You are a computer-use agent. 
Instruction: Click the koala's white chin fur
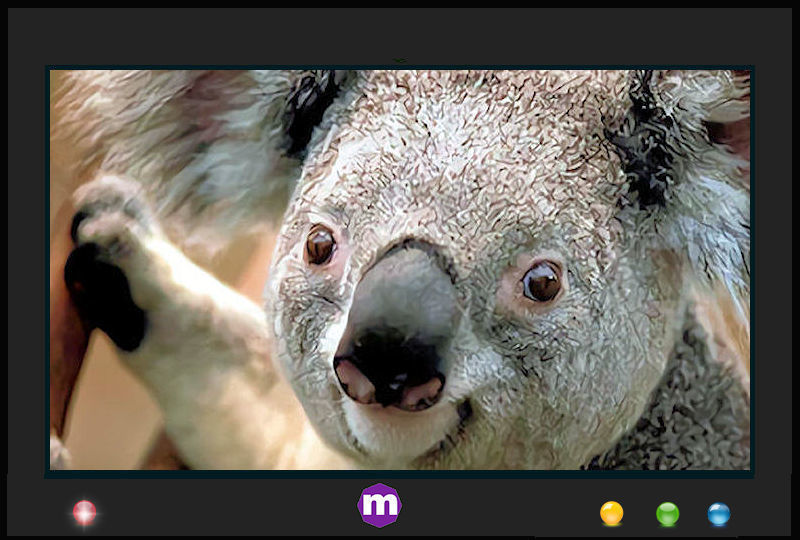[400, 440]
